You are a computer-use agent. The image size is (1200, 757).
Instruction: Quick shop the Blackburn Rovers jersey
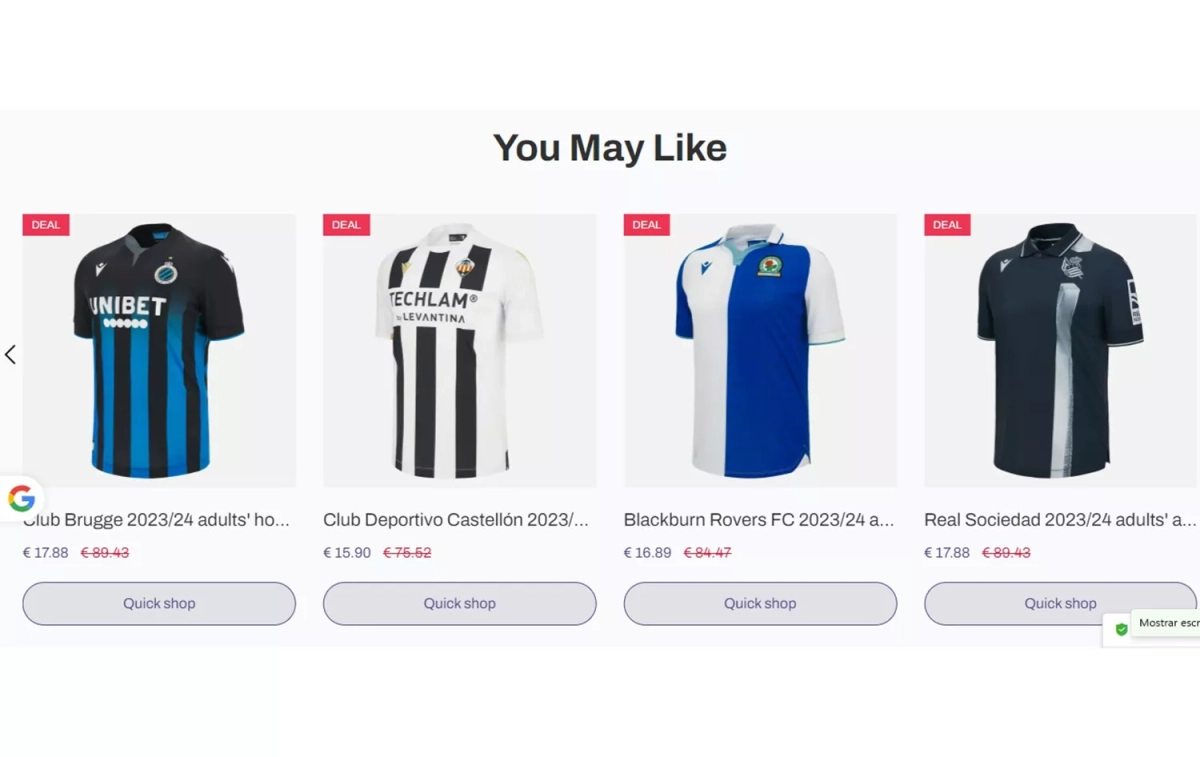pyautogui.click(x=760, y=604)
